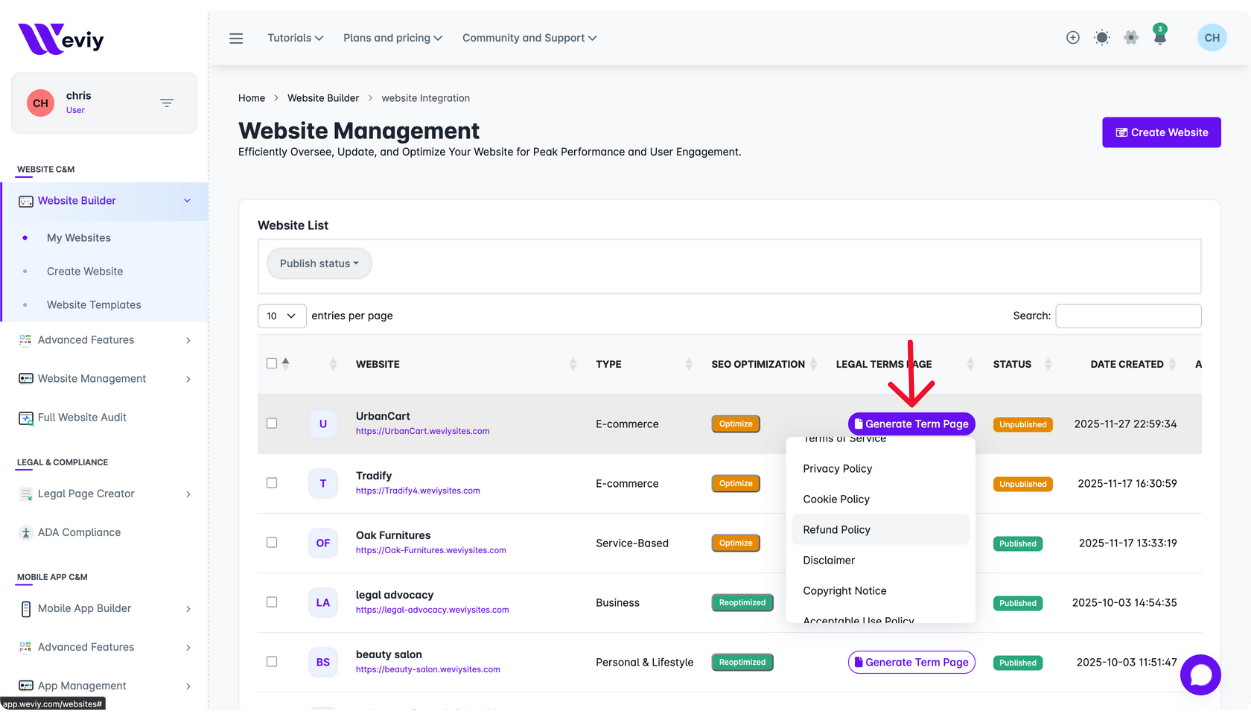Image resolution: width=1251 pixels, height=720 pixels.
Task: Toggle light/dark theme sun icon
Action: [x=1101, y=38]
